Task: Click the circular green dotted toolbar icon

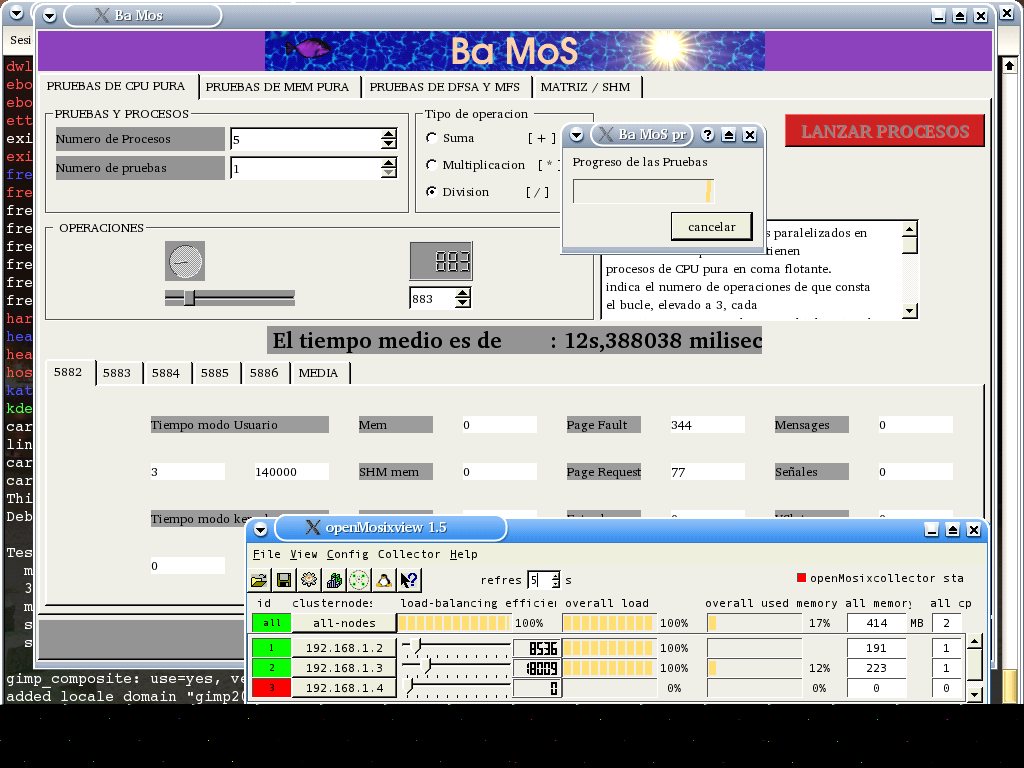Action: tap(358, 580)
